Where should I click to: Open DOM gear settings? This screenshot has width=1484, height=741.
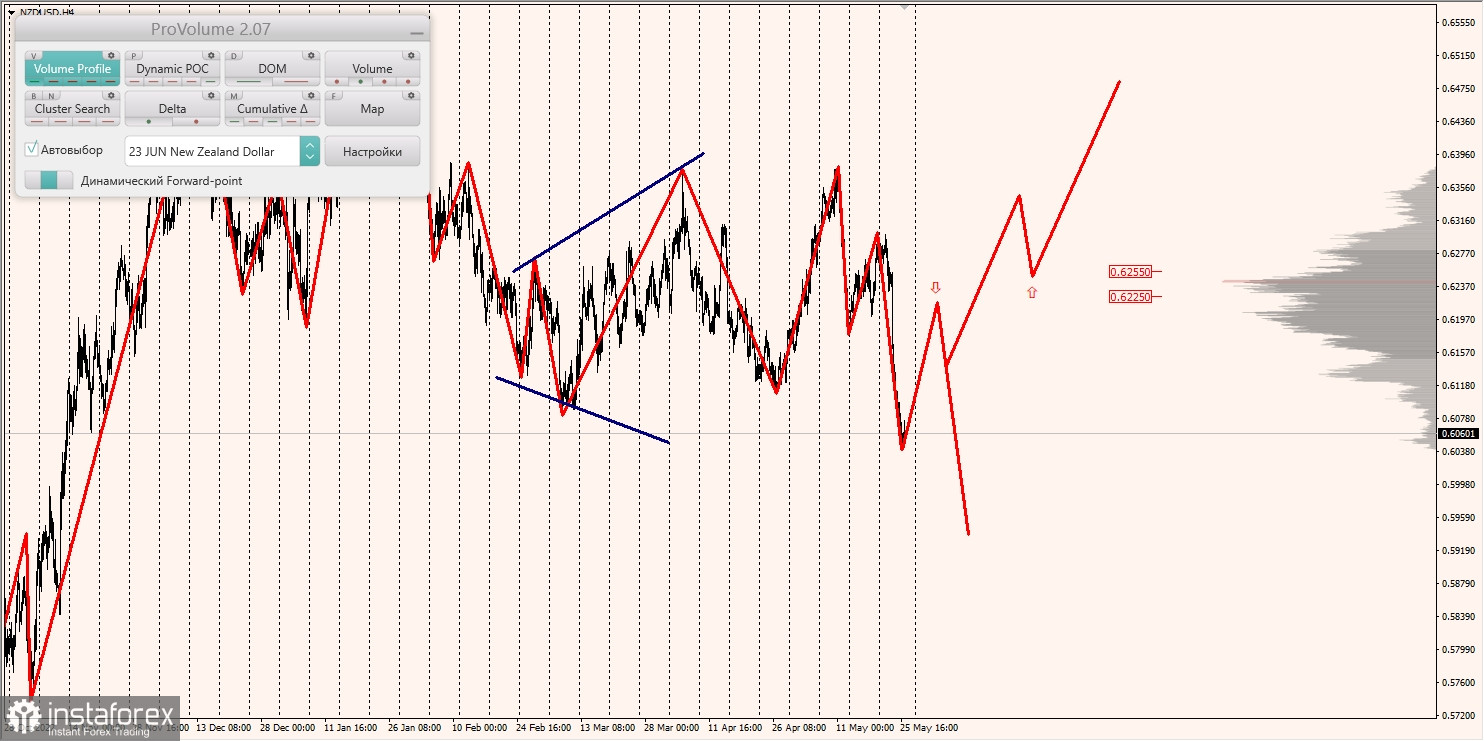tap(311, 56)
